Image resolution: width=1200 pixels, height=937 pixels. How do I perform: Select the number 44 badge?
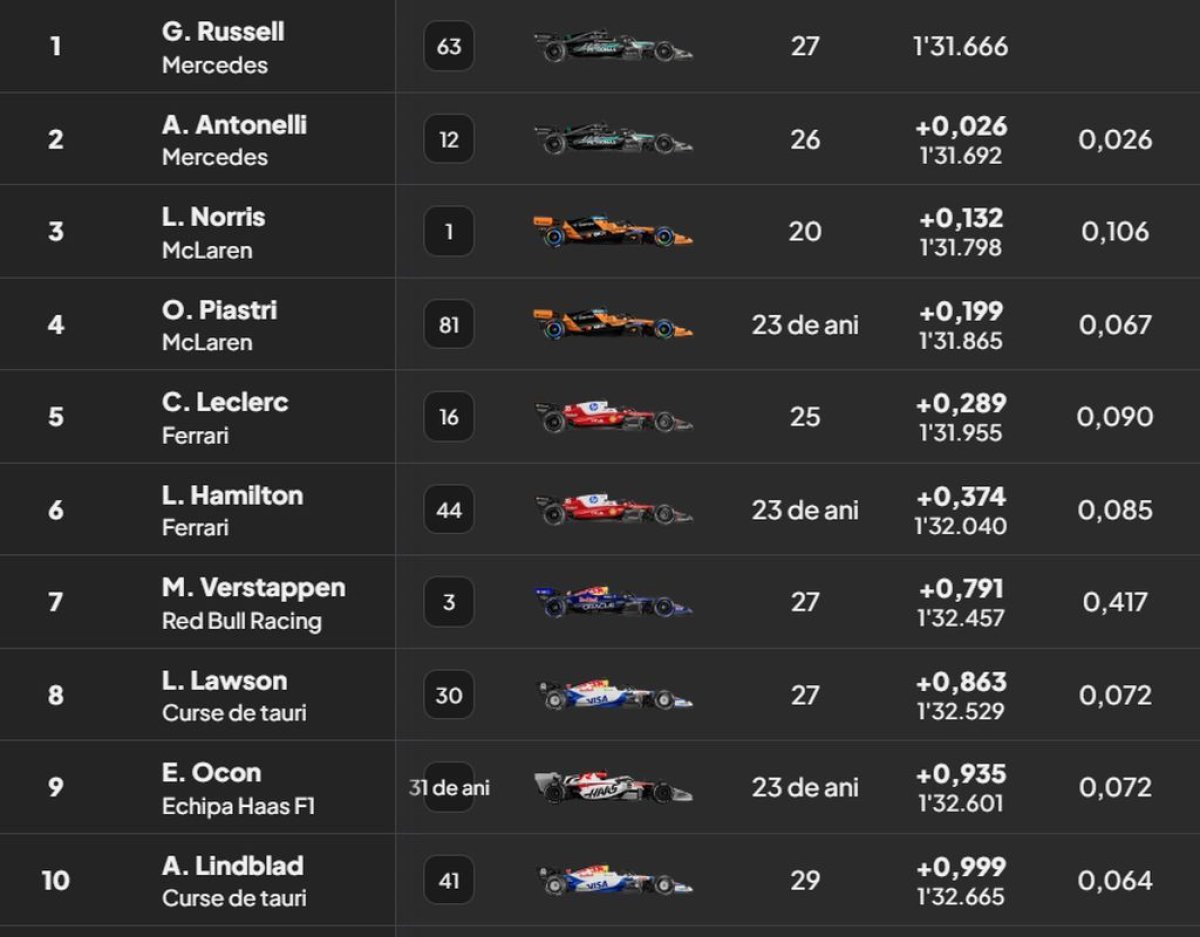coord(449,510)
